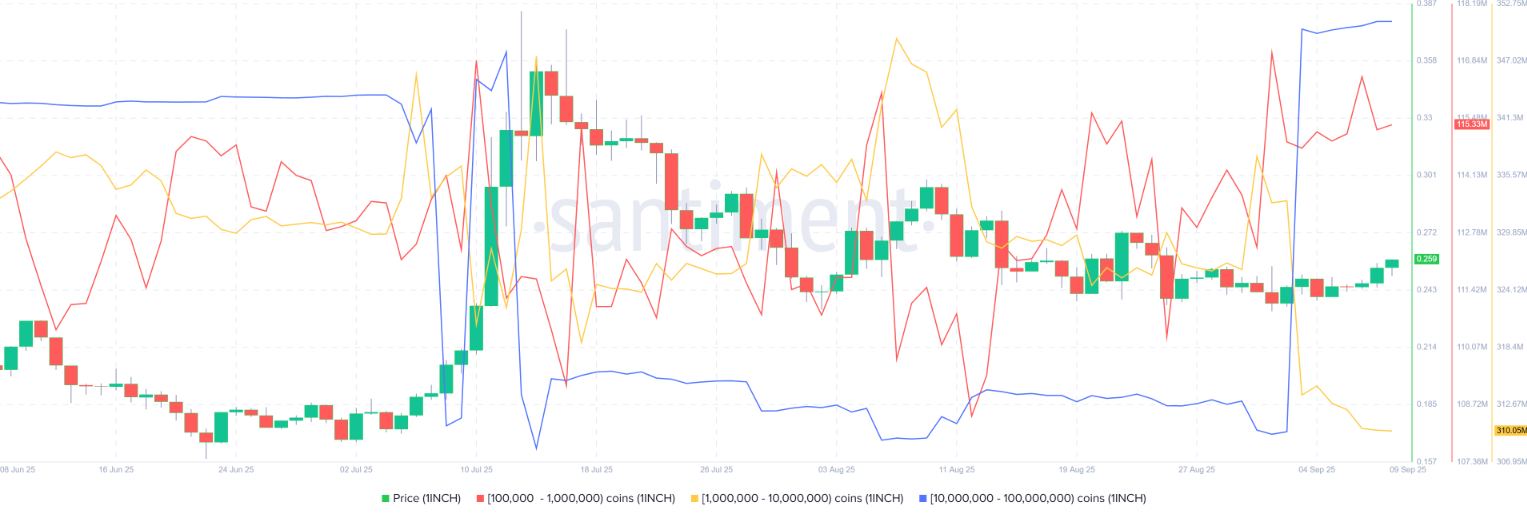Select the 04 Sep 25 date label
1527x516 pixels.
(1316, 468)
